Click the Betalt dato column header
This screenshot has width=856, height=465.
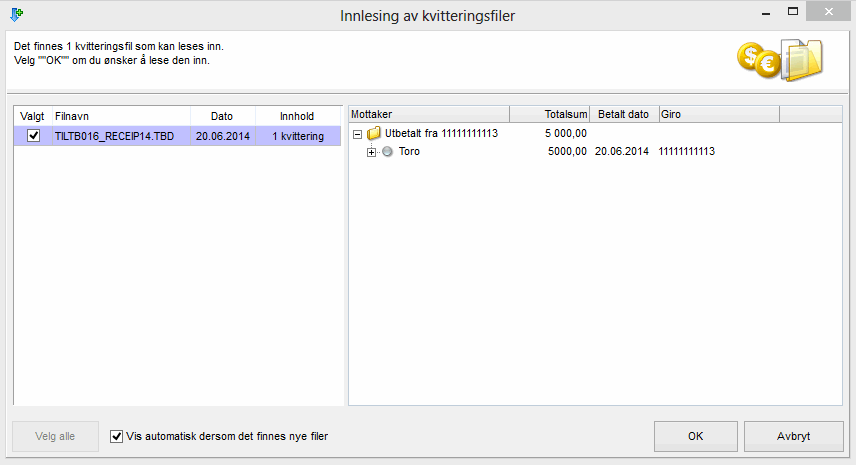tap(623, 114)
